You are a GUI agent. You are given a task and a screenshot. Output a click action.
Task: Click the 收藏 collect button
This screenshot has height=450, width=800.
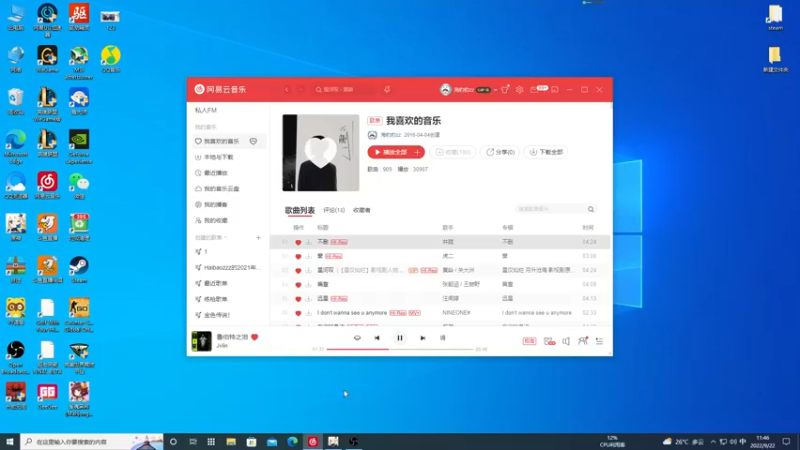point(453,152)
